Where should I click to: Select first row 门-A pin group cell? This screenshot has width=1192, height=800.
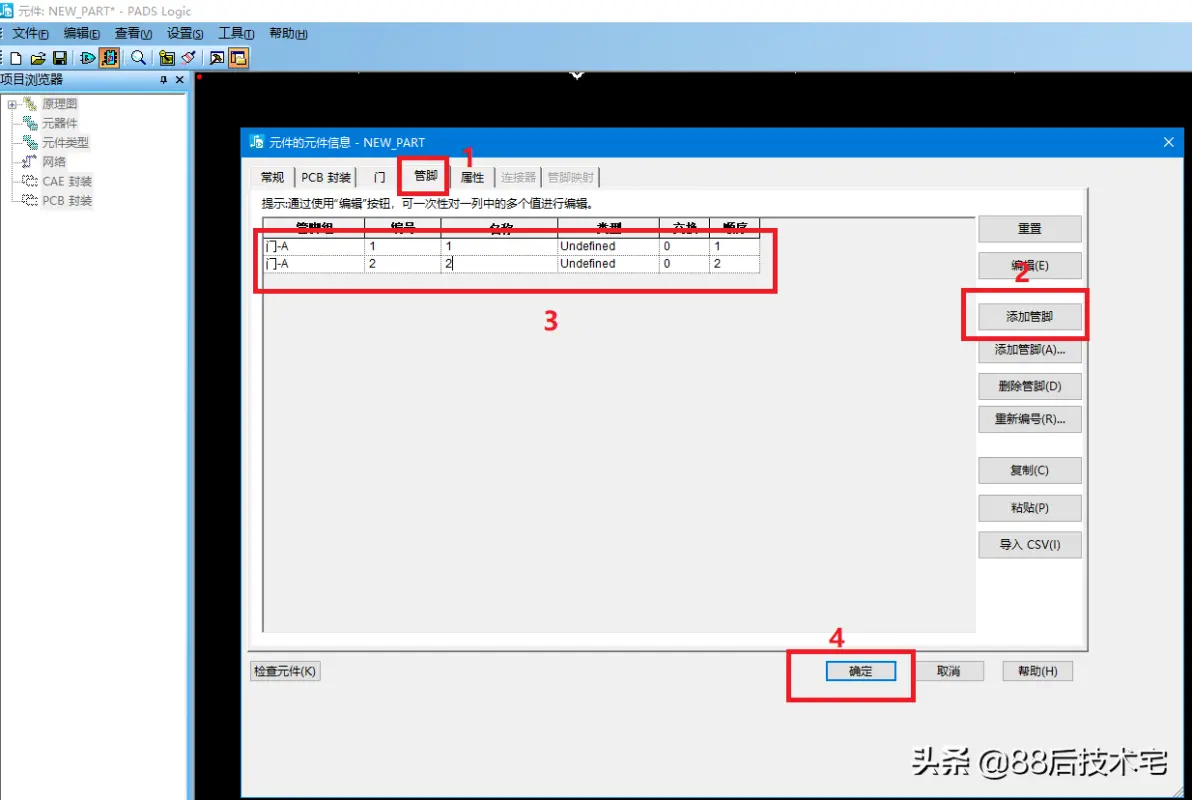point(314,246)
